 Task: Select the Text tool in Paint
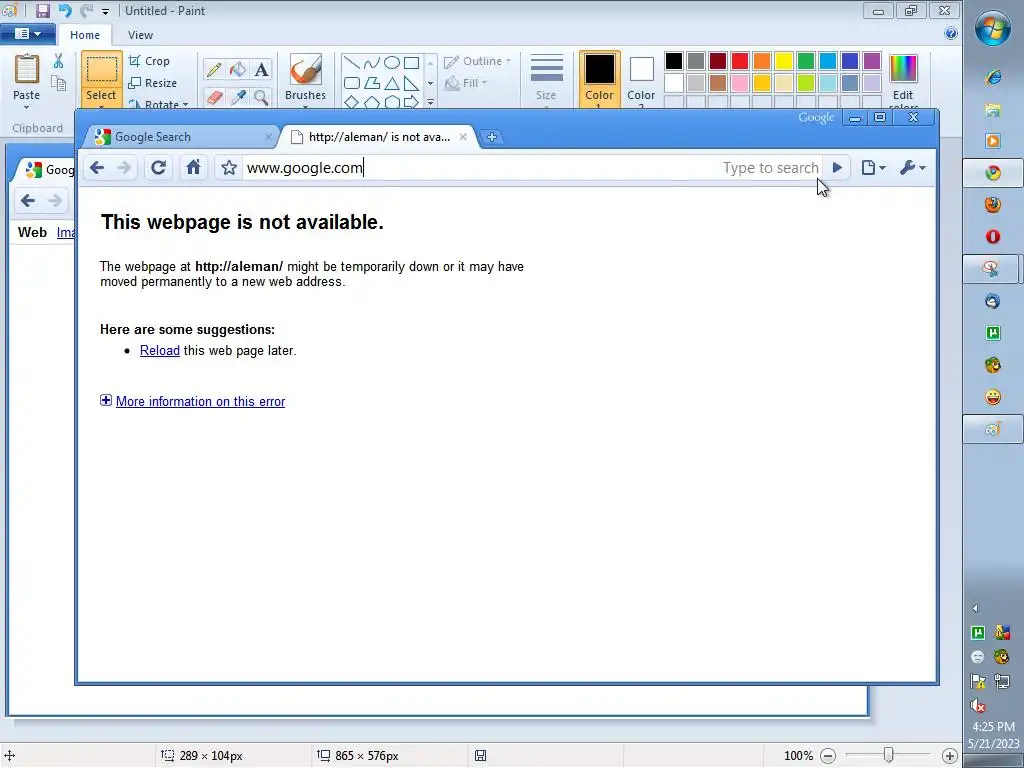pyautogui.click(x=261, y=69)
